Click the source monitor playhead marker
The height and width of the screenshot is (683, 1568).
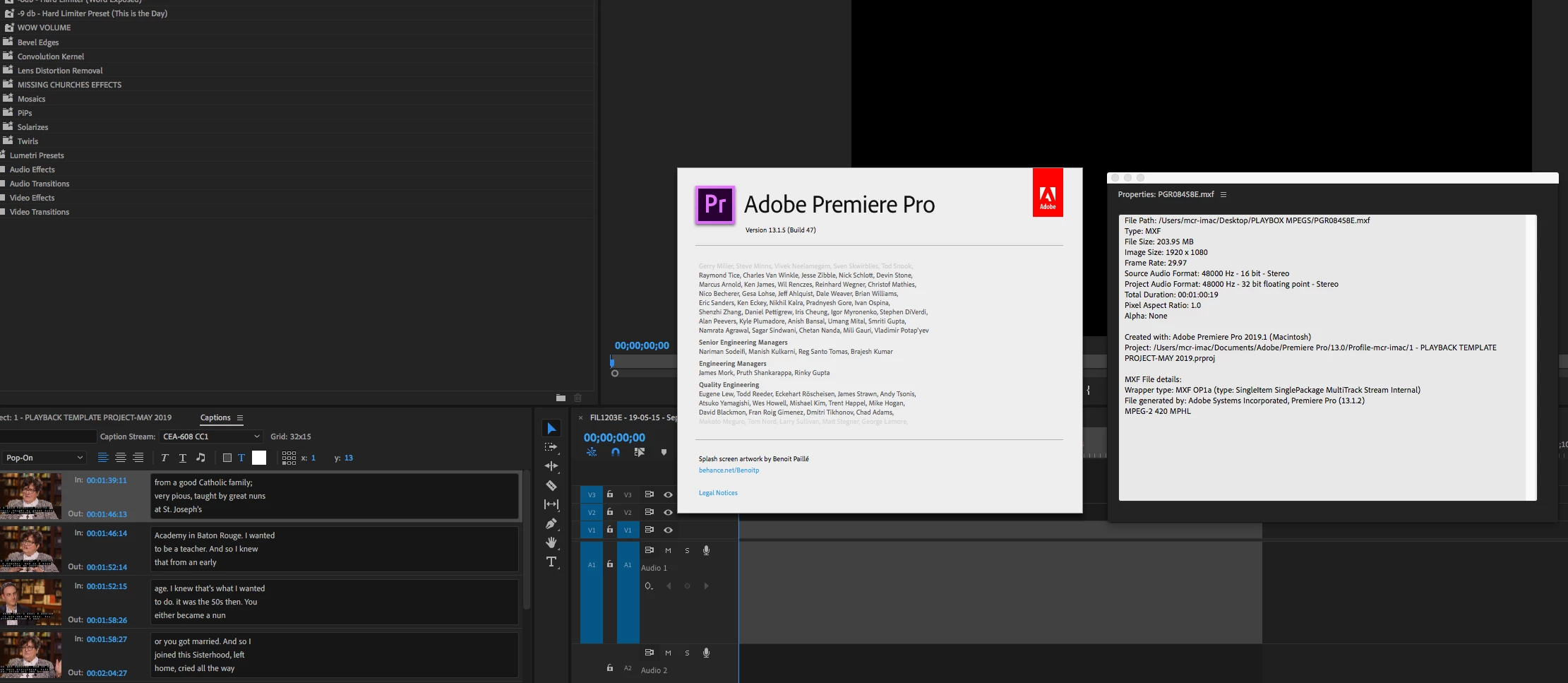coord(612,362)
